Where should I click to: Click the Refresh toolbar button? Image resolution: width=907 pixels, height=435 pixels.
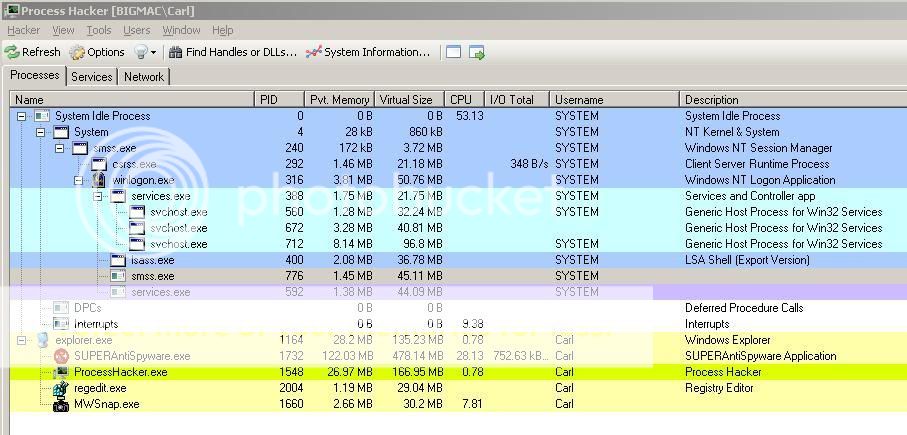(32, 52)
